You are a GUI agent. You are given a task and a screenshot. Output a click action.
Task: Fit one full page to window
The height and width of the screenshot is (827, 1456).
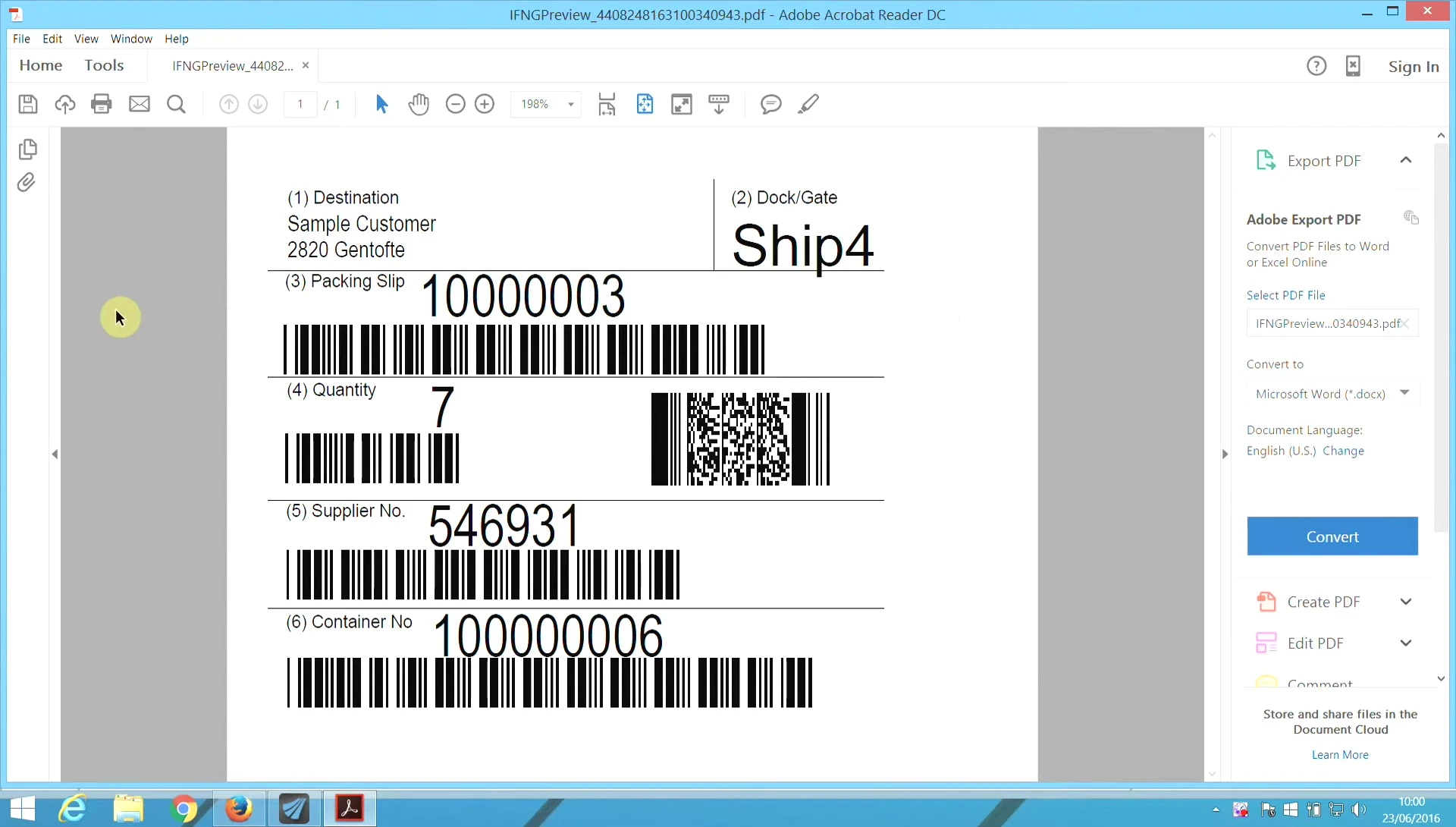tap(645, 104)
